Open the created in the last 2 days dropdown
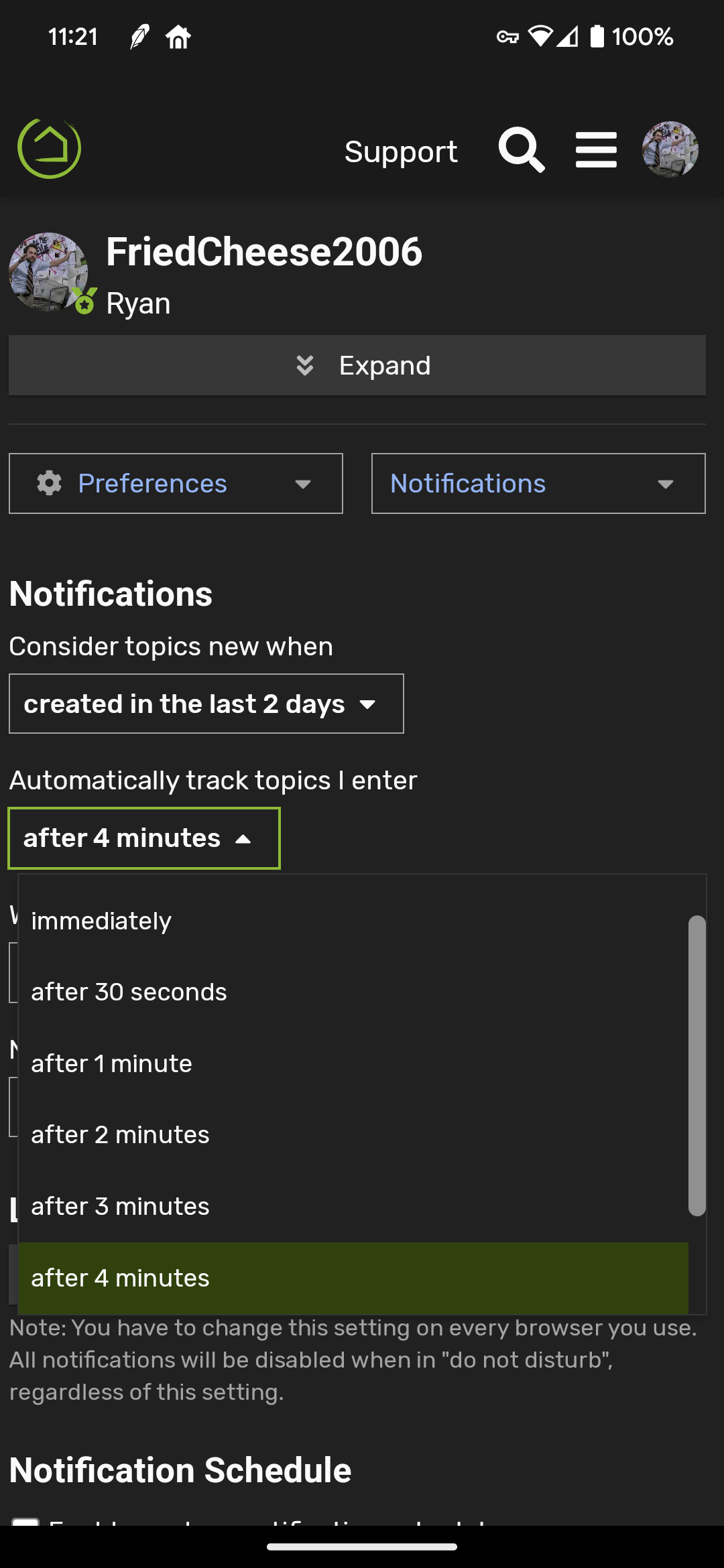 pyautogui.click(x=206, y=704)
